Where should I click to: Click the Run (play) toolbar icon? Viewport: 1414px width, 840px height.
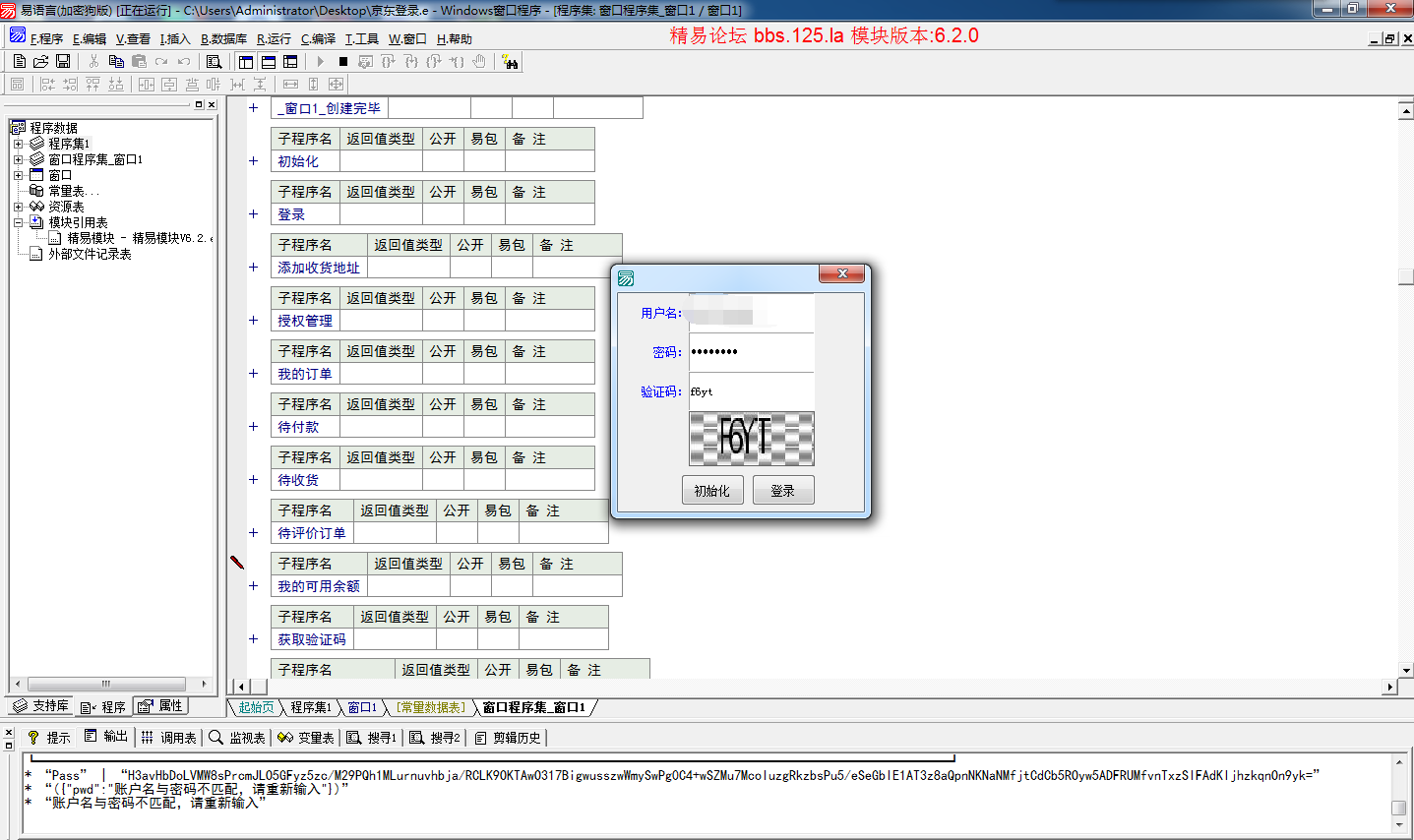[x=321, y=62]
